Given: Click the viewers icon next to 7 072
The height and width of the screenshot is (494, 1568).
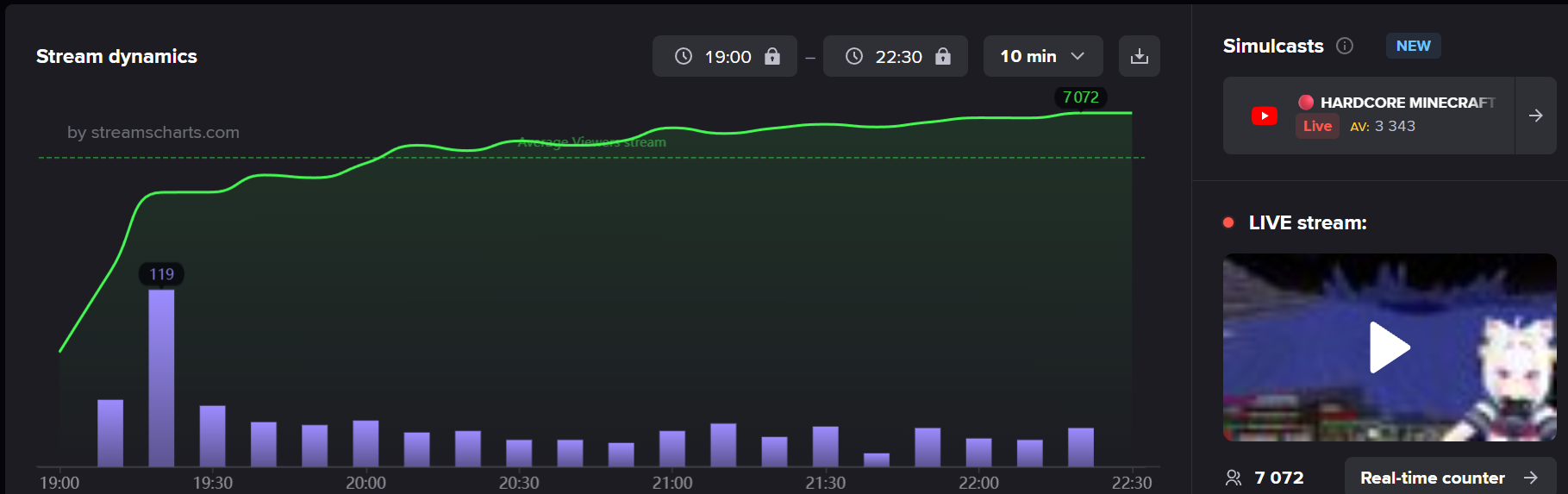Looking at the screenshot, I should (1234, 478).
